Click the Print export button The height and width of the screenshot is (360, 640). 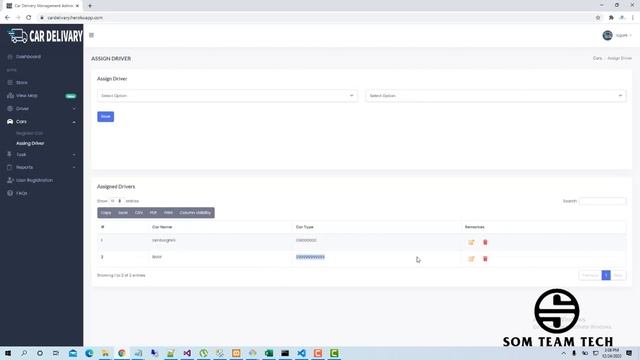[168, 213]
